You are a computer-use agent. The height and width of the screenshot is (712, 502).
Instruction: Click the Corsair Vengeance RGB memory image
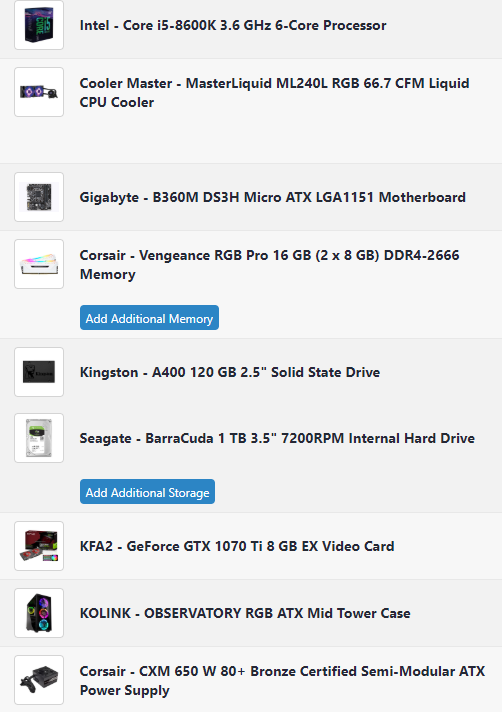point(39,264)
